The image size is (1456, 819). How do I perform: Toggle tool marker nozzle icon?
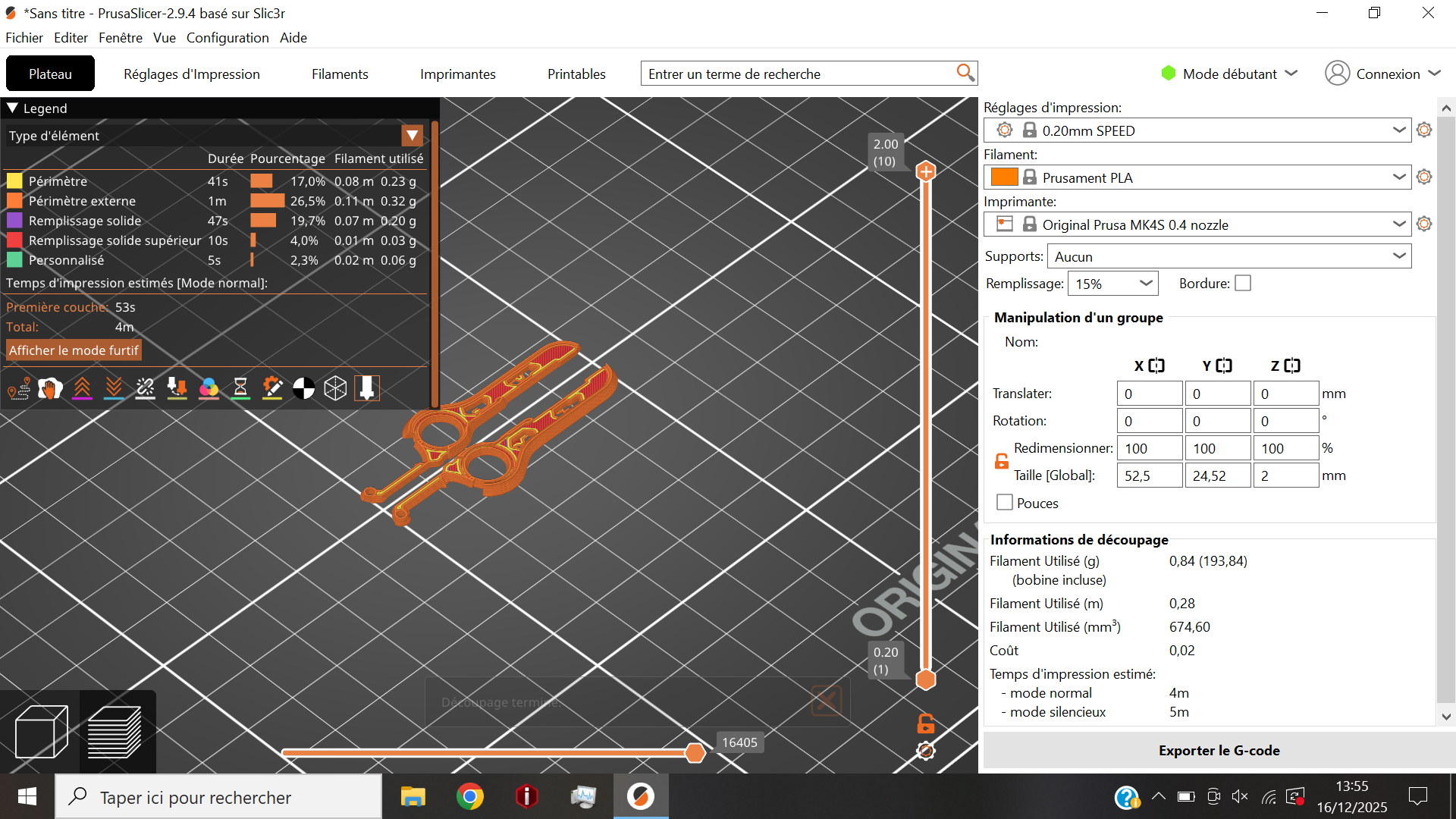point(367,389)
